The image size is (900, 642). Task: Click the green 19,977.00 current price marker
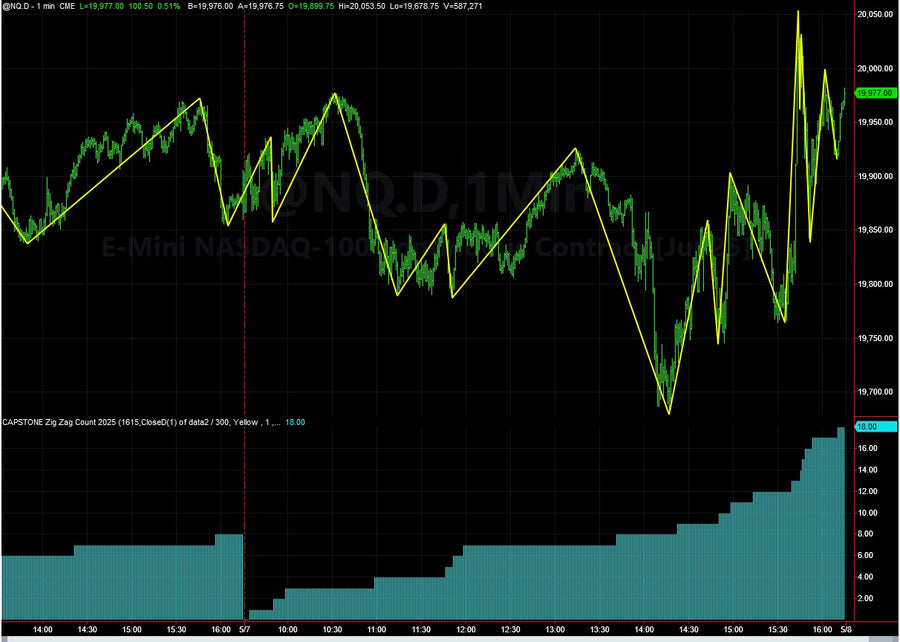(x=875, y=93)
